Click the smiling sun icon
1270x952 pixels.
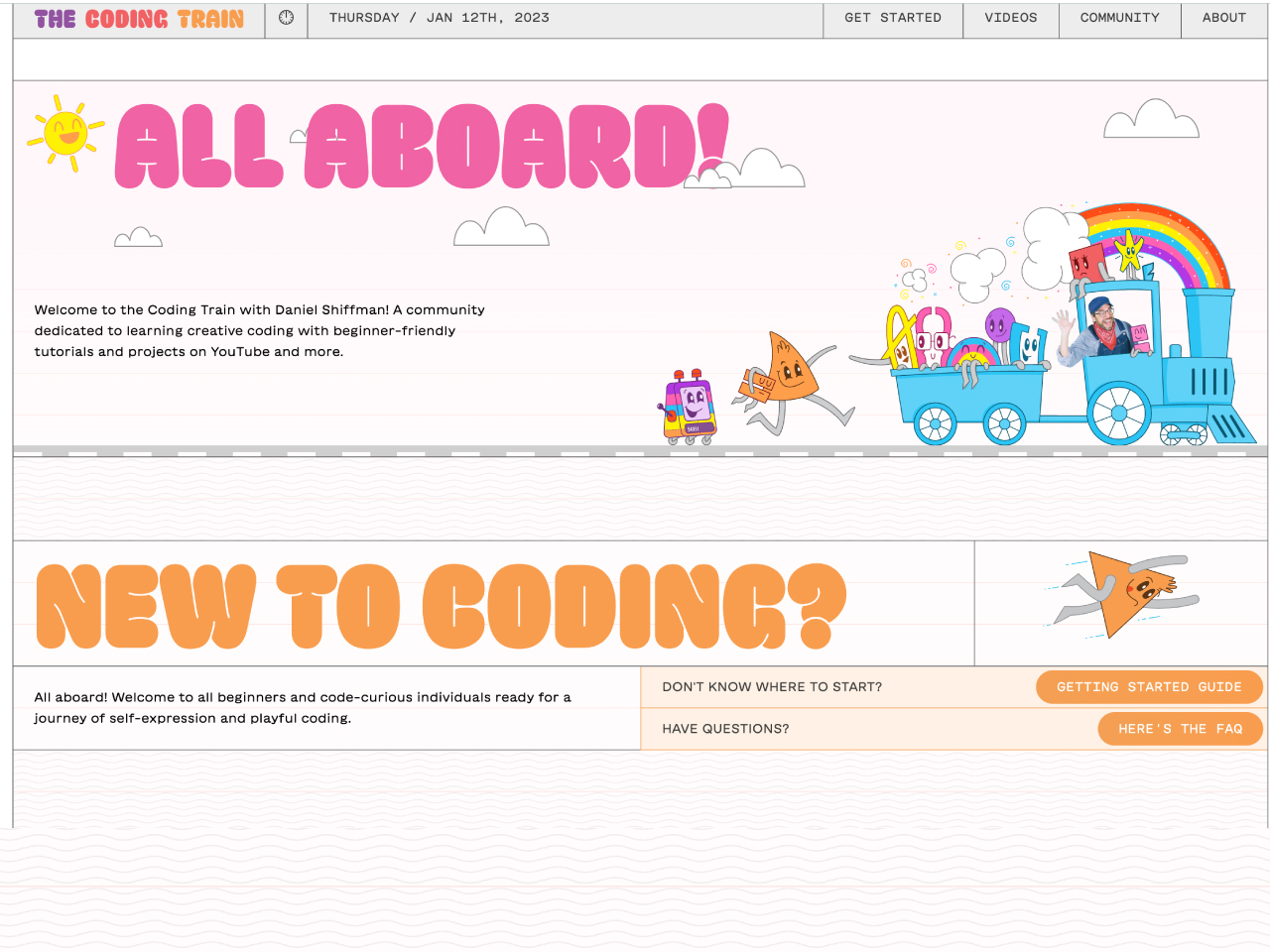tap(65, 133)
